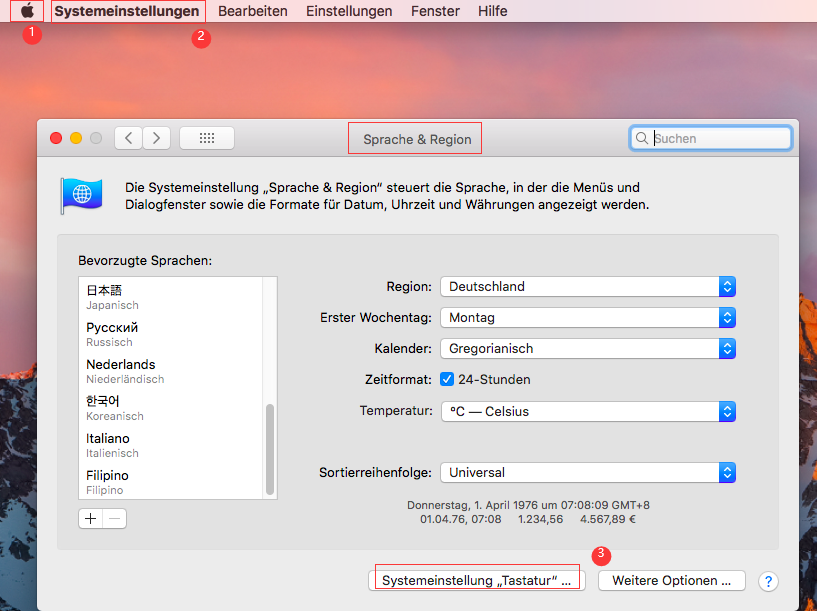Open the Erster Wochentag dropdown showing Montag
This screenshot has height=611, width=817.
coord(588,318)
